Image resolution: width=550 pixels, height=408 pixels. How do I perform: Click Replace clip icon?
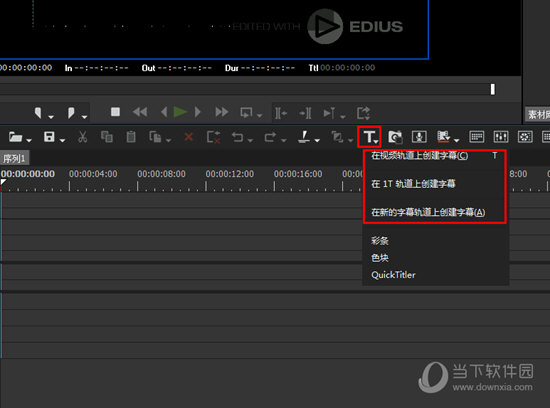pyautogui.click(x=155, y=137)
